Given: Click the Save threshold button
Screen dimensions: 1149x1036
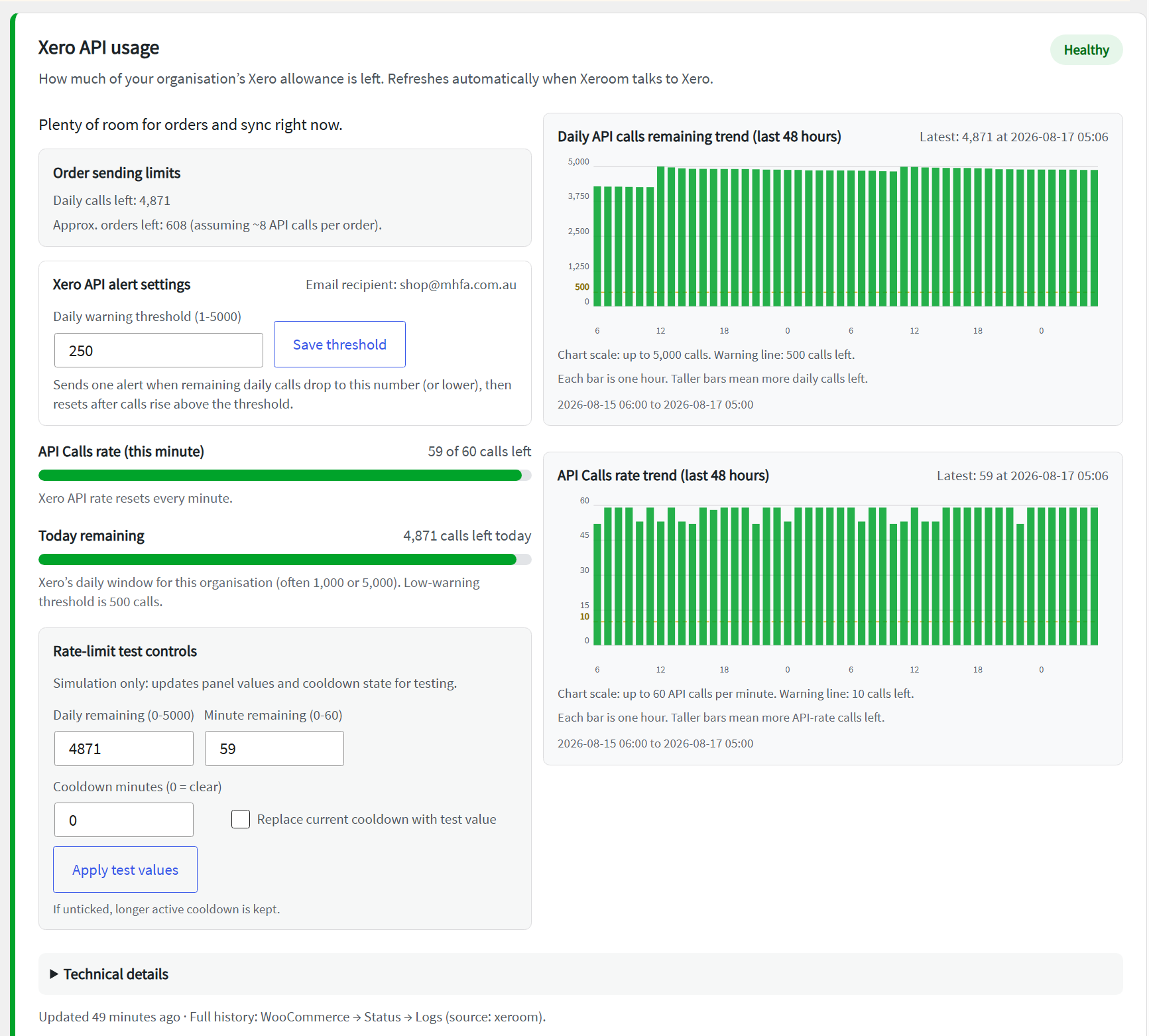Looking at the screenshot, I should pos(339,344).
